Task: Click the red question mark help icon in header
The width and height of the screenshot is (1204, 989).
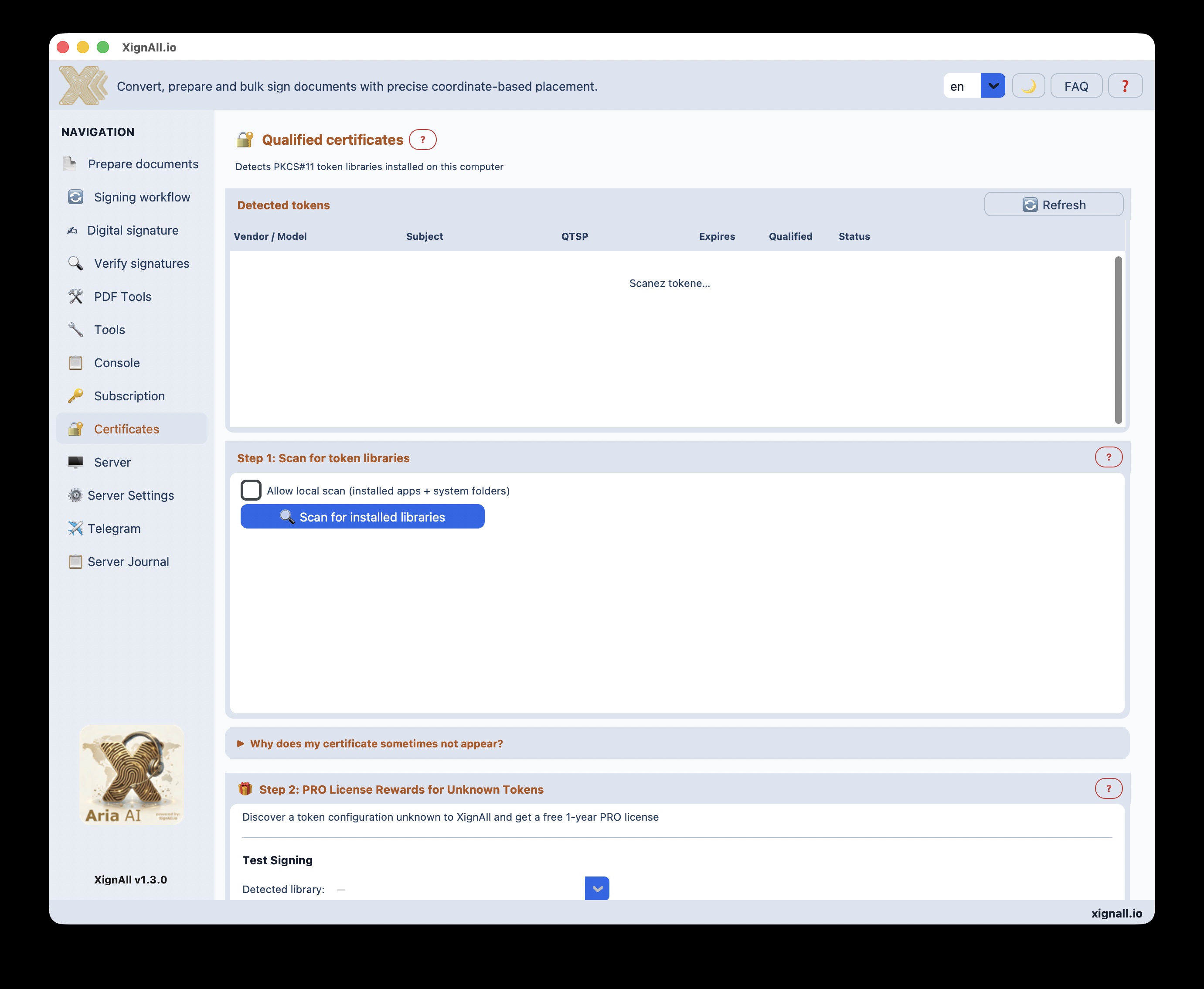Action: pyautogui.click(x=1125, y=86)
